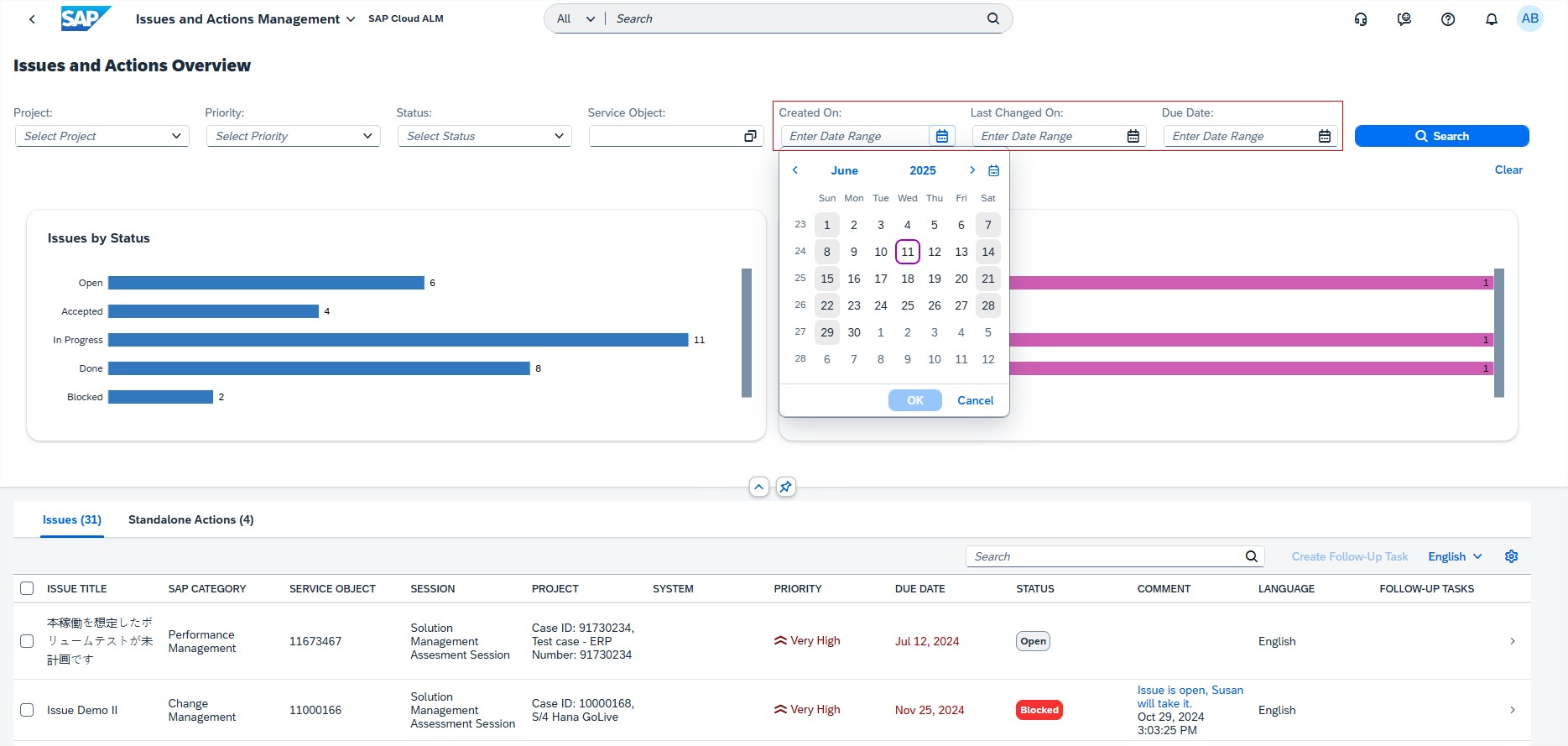The image size is (1568, 746).
Task: Click the help question mark icon
Action: (x=1447, y=19)
